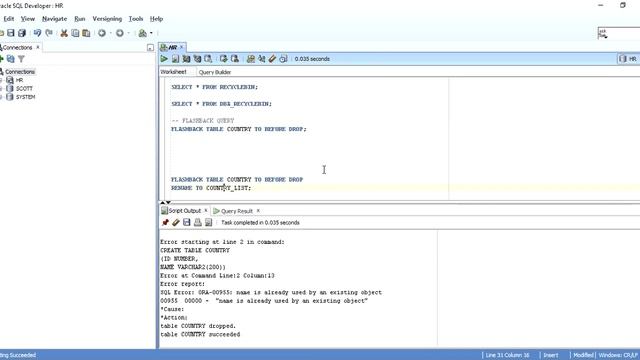Image resolution: width=640 pixels, height=360 pixels.
Task: Close the Script Output tab
Action: 206,211
